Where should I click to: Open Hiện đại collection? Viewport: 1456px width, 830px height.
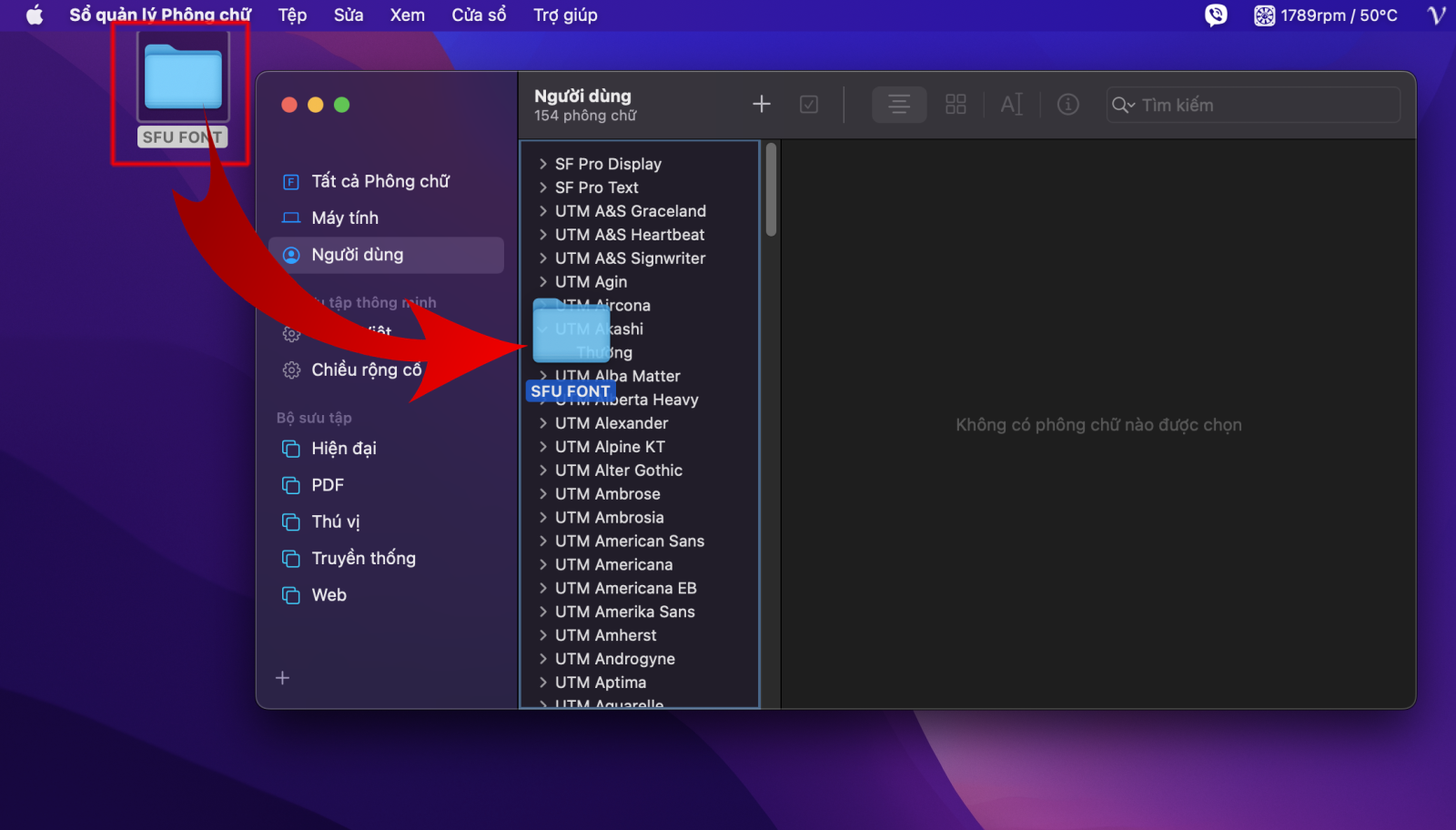tap(386, 449)
